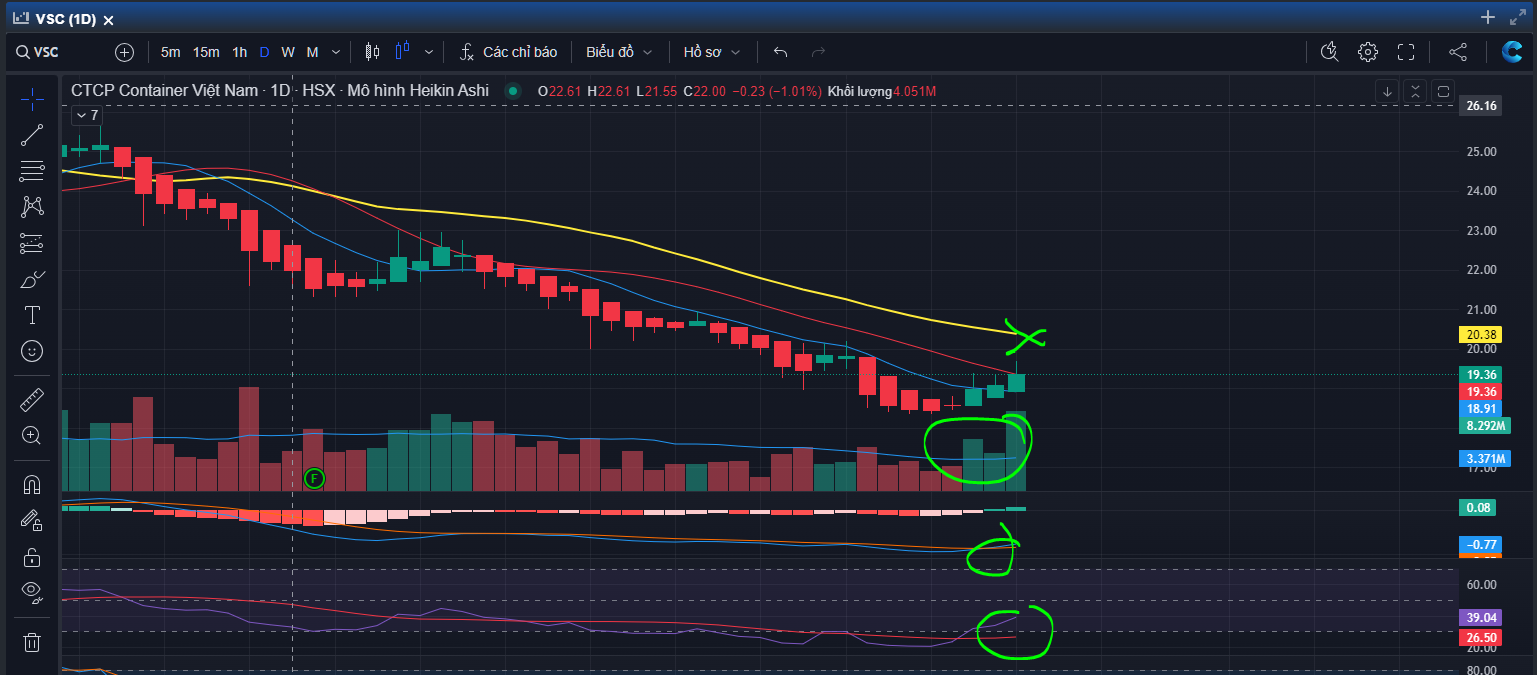The image size is (1537, 675).
Task: Click the Mô hình Heikin Ashi label
Action: click(418, 91)
